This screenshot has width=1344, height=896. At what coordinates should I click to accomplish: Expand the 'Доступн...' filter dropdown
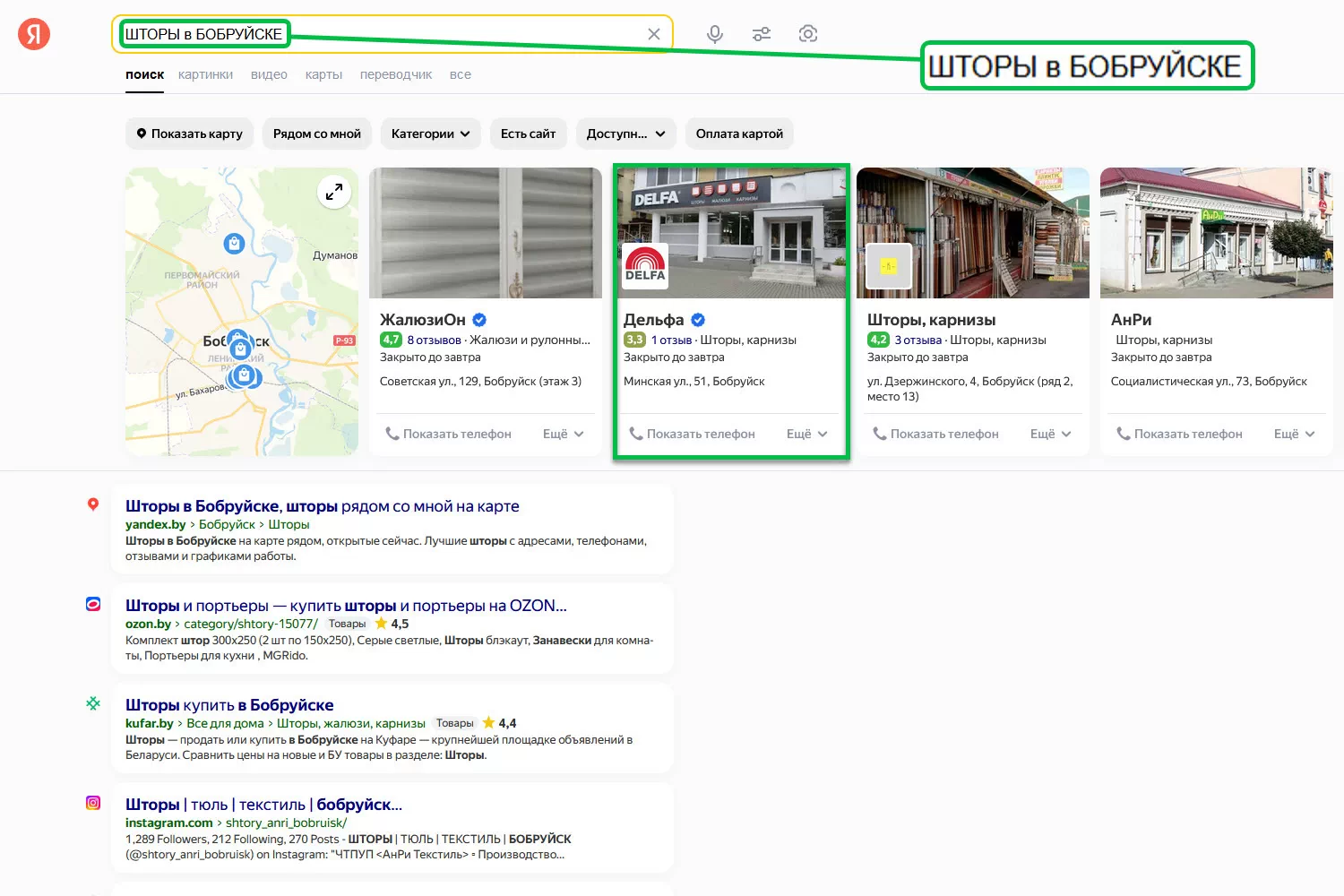coord(625,134)
